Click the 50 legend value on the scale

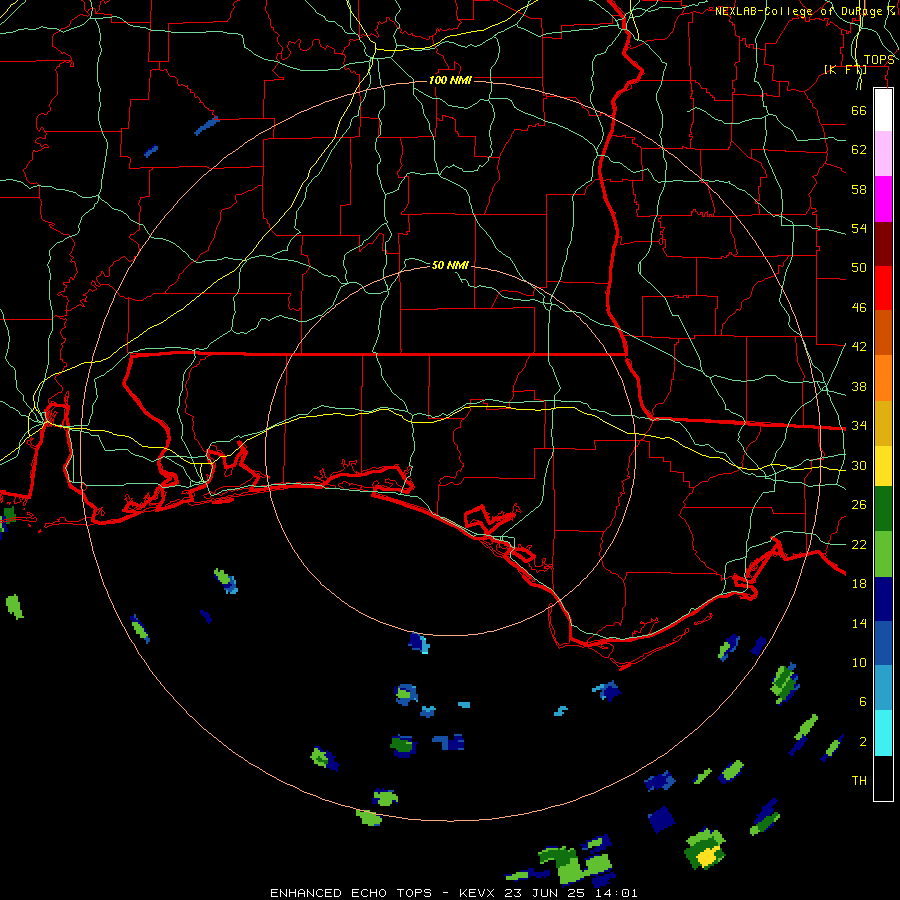[x=859, y=267]
